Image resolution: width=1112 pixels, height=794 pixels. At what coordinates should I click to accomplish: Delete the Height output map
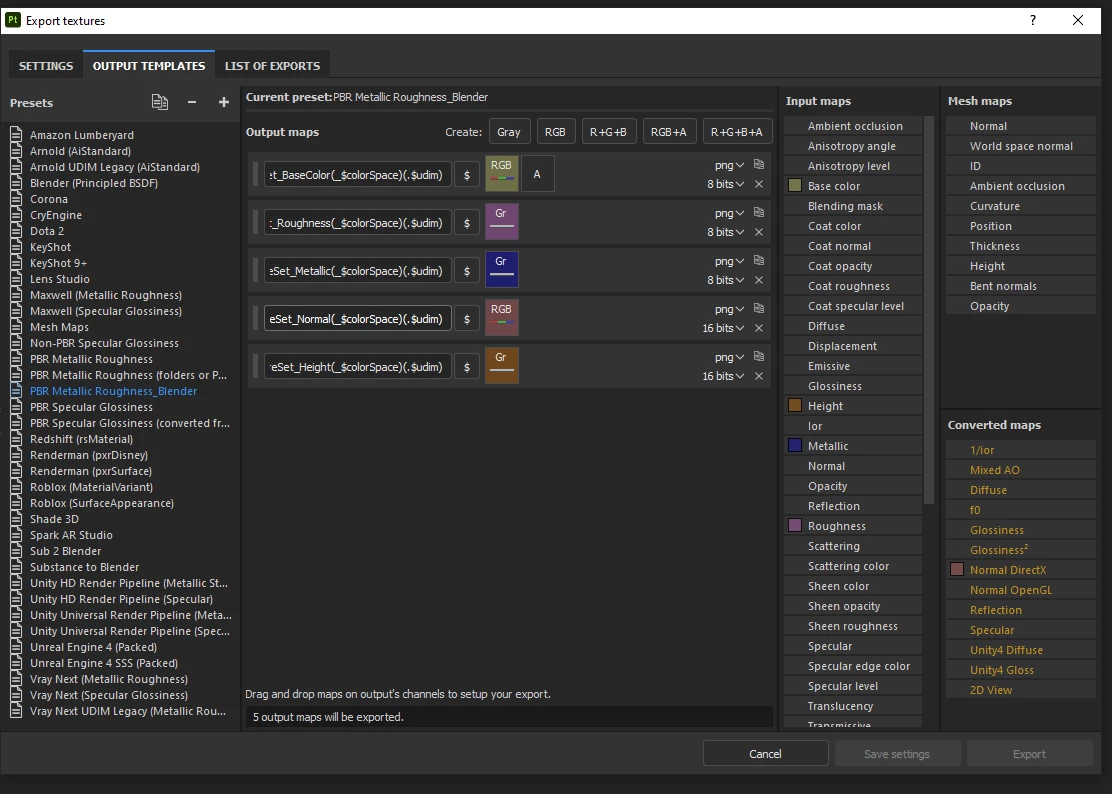click(759, 376)
